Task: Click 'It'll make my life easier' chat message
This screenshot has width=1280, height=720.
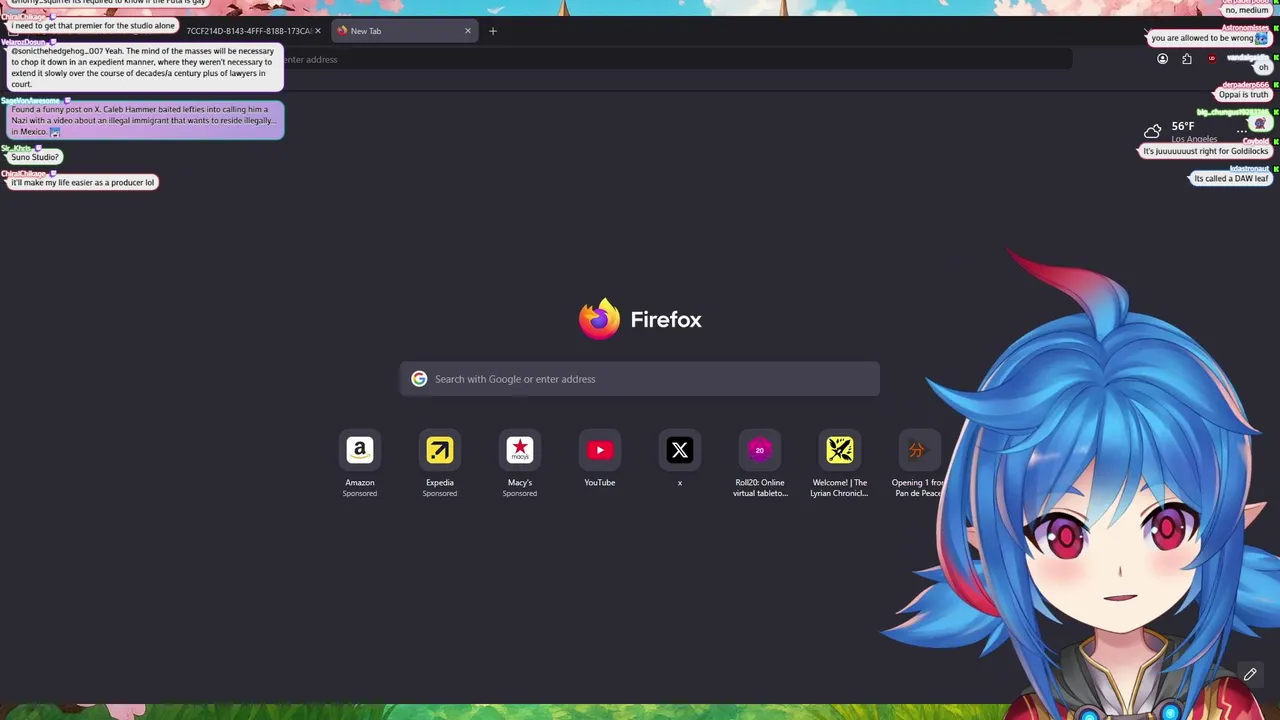Action: [83, 182]
